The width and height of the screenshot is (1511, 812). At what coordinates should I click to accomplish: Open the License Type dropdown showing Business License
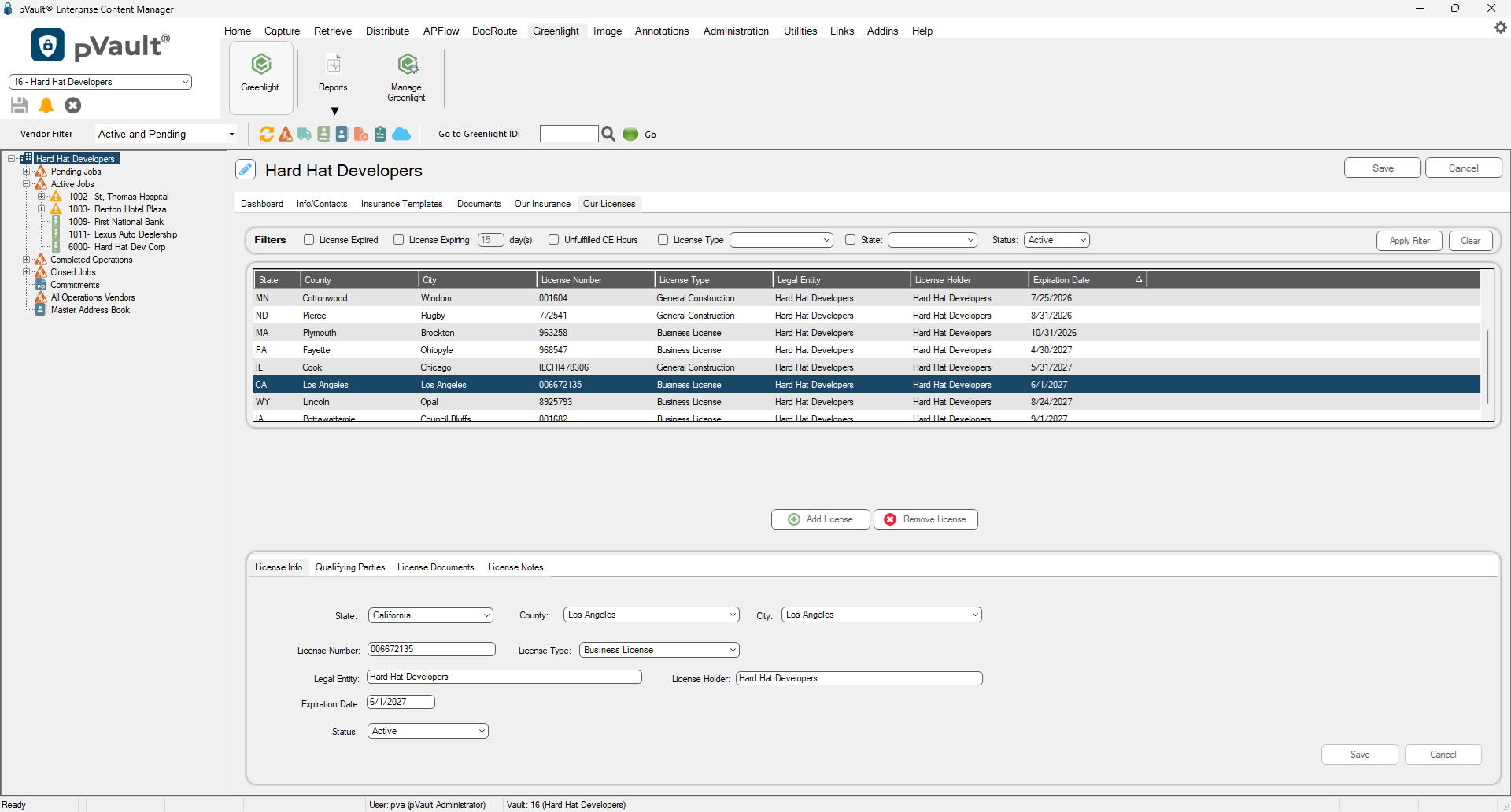tap(659, 650)
